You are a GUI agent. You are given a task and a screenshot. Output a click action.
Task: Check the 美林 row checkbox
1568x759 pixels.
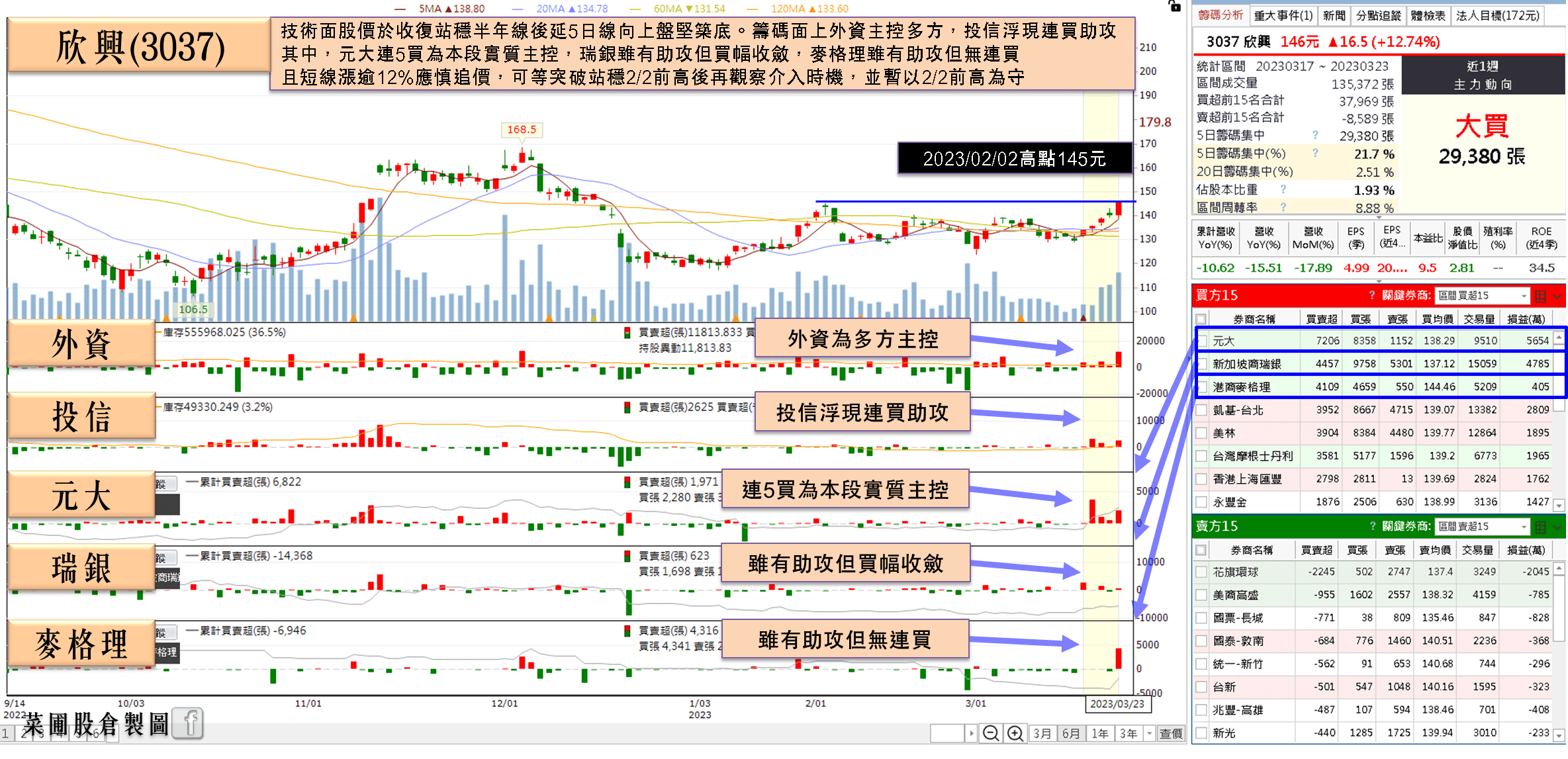[1201, 433]
